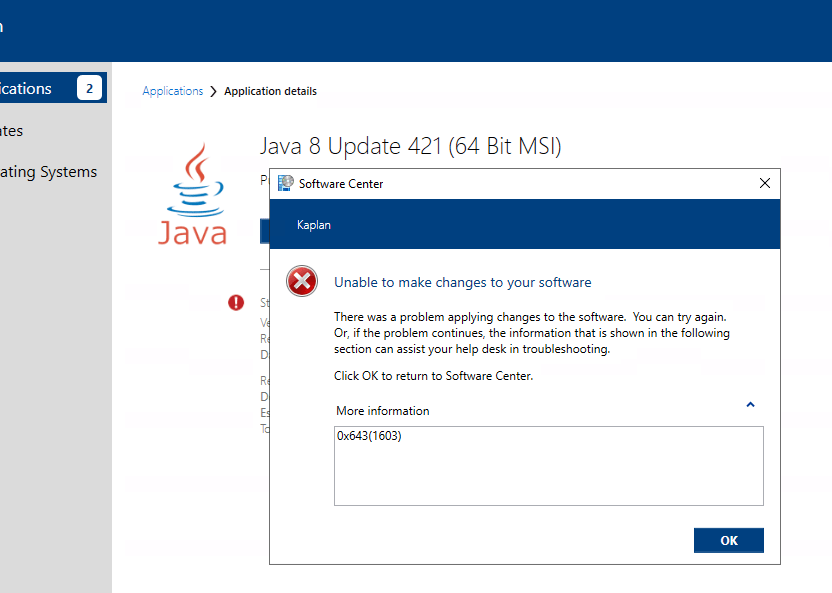Click the red exclamation status icon
The image size is (832, 593).
[x=236, y=302]
